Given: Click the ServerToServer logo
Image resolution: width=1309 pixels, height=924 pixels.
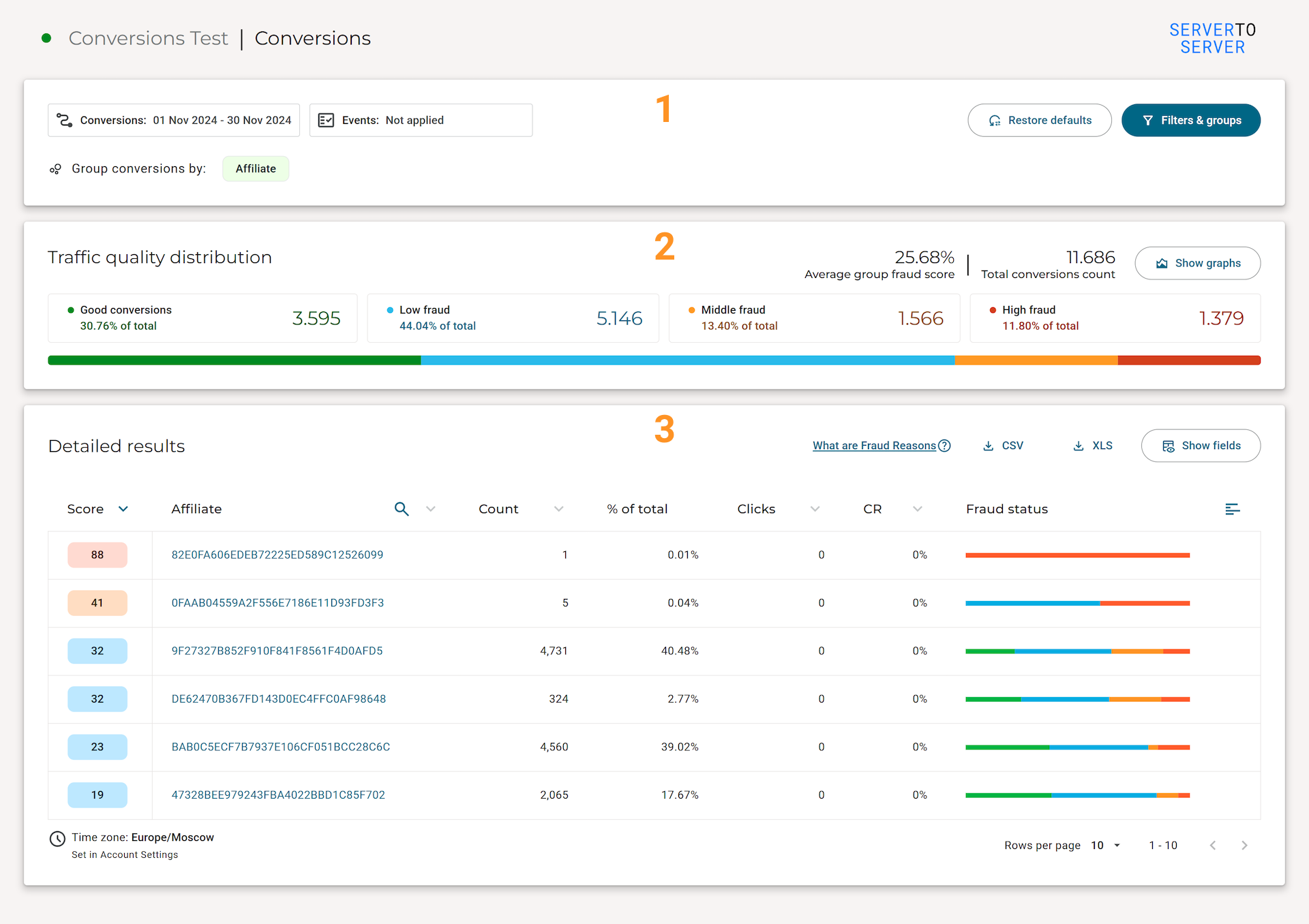Looking at the screenshot, I should coord(1212,38).
